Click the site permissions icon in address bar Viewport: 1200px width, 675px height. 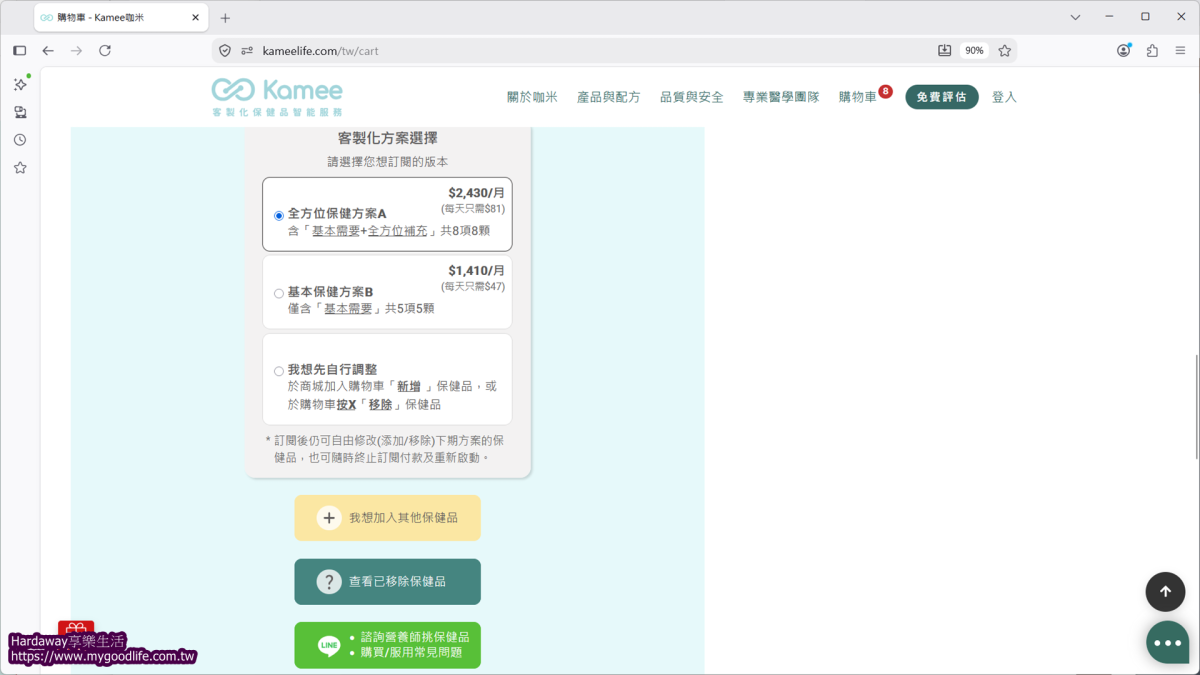pyautogui.click(x=247, y=51)
